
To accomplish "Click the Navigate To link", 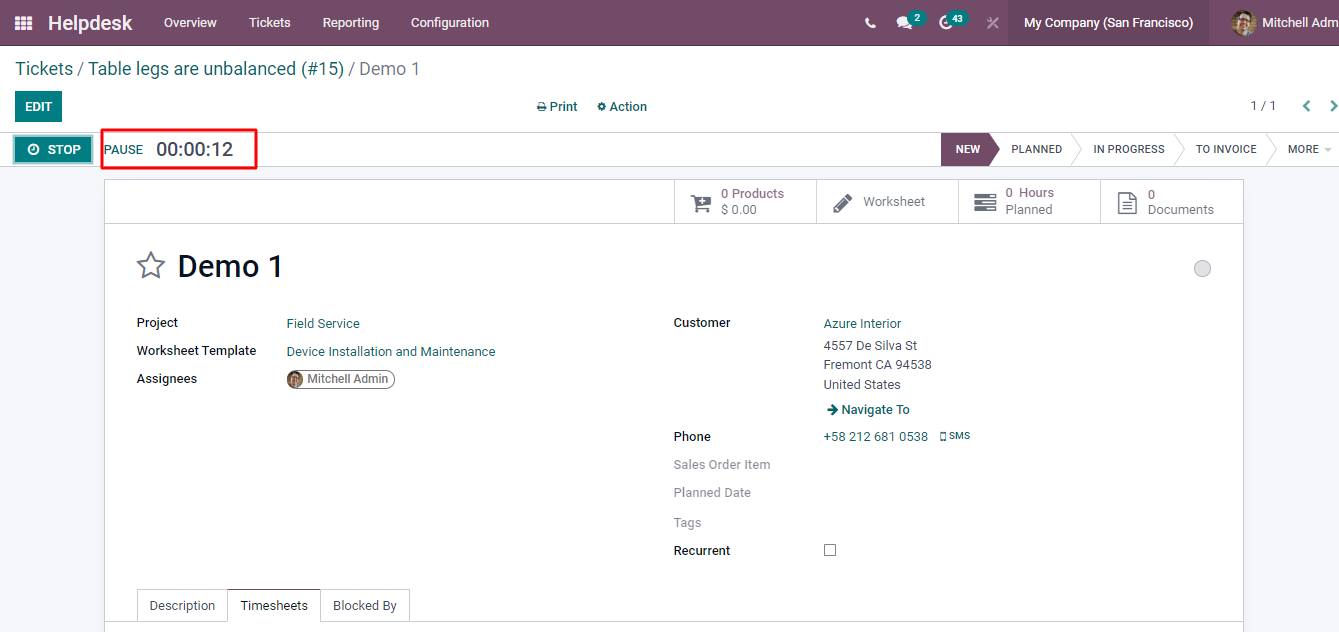I will 868,410.
